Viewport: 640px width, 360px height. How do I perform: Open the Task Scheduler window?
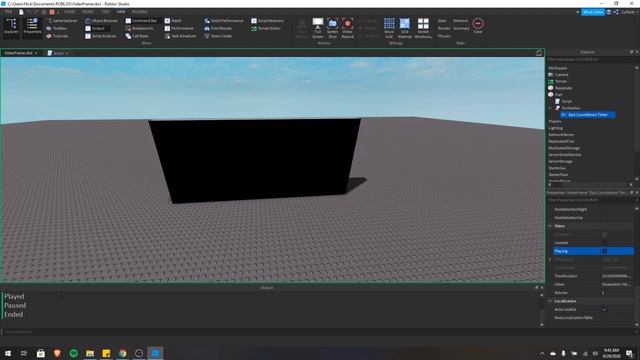(180, 36)
